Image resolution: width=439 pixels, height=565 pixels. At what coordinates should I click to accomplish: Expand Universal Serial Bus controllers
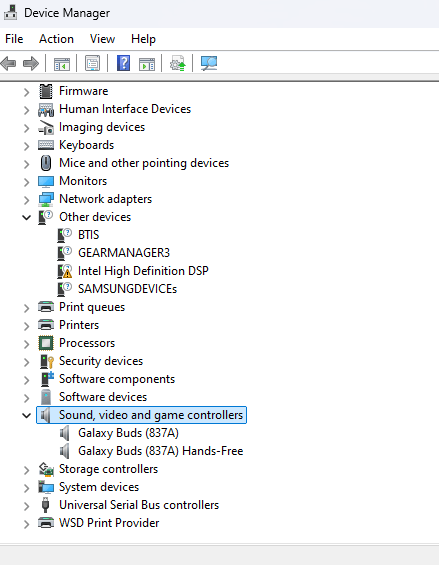[x=26, y=506]
